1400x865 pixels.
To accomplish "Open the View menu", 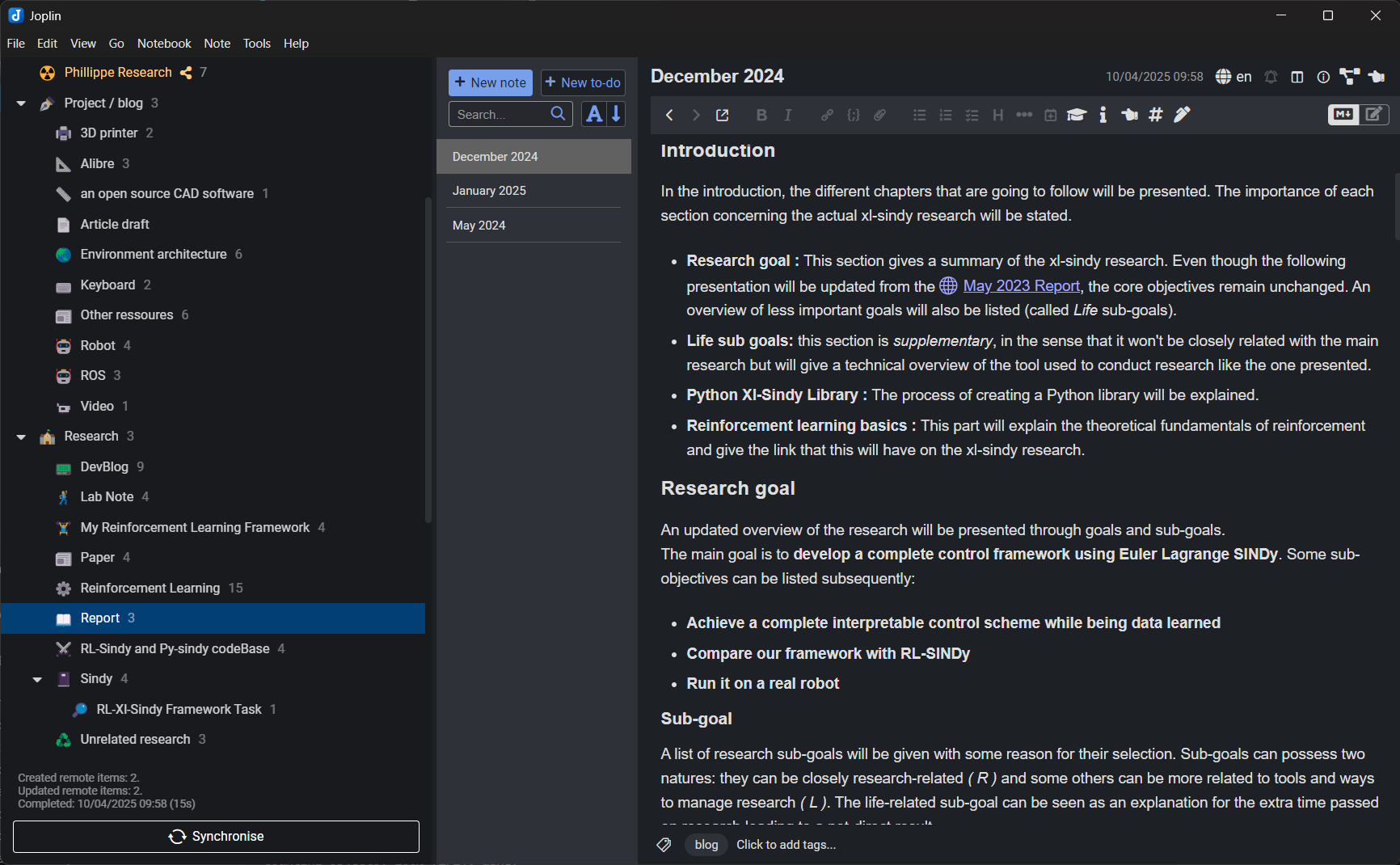I will tap(83, 44).
